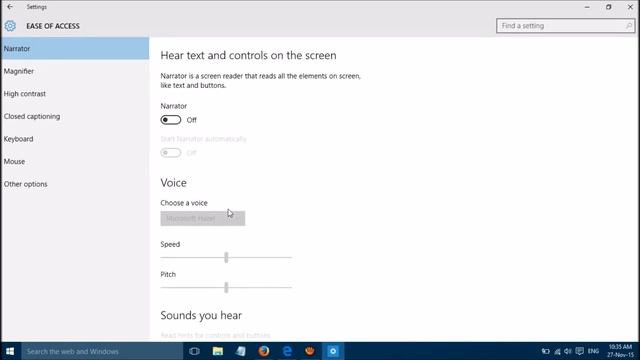Launch Microsoft Edge from the taskbar

pyautogui.click(x=287, y=351)
